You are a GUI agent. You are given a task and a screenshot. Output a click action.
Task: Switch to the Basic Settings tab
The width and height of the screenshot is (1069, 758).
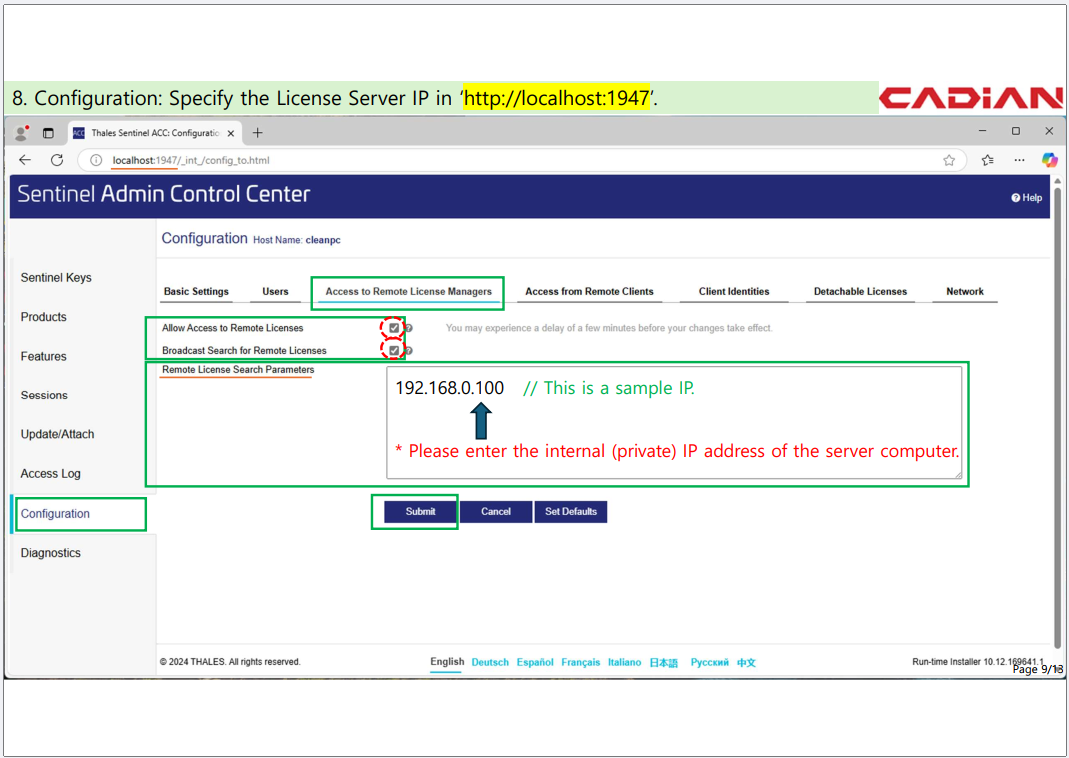pyautogui.click(x=196, y=292)
